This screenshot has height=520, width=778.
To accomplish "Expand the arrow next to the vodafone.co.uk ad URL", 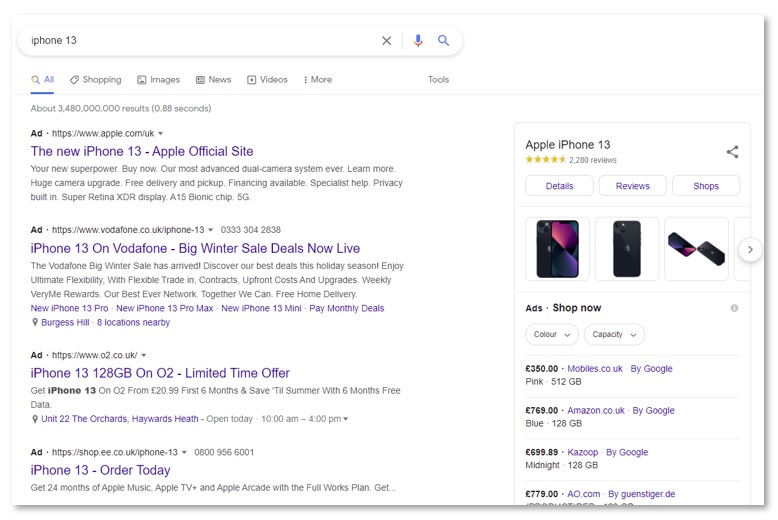I will click(210, 230).
